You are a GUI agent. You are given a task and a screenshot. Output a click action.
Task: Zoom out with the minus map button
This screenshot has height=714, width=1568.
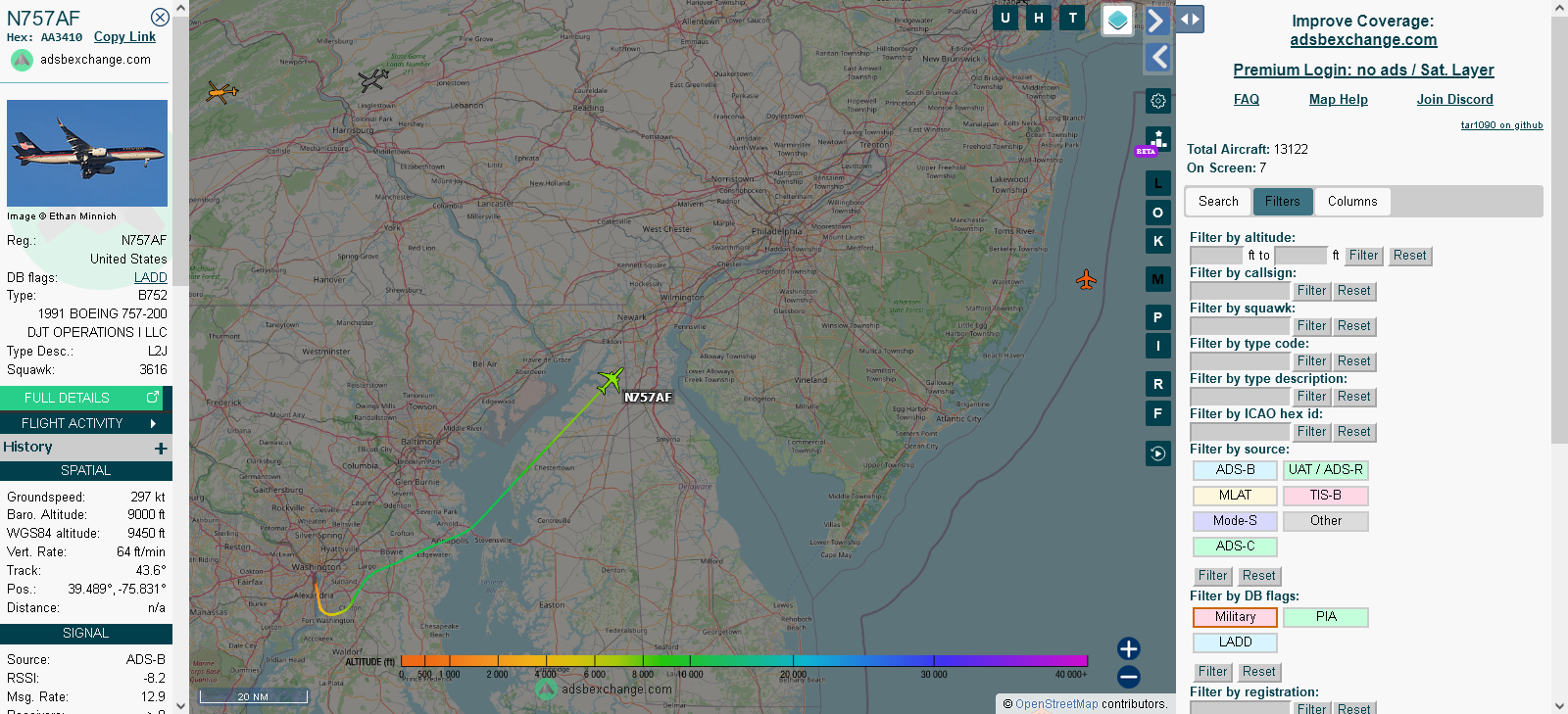coord(1129,677)
